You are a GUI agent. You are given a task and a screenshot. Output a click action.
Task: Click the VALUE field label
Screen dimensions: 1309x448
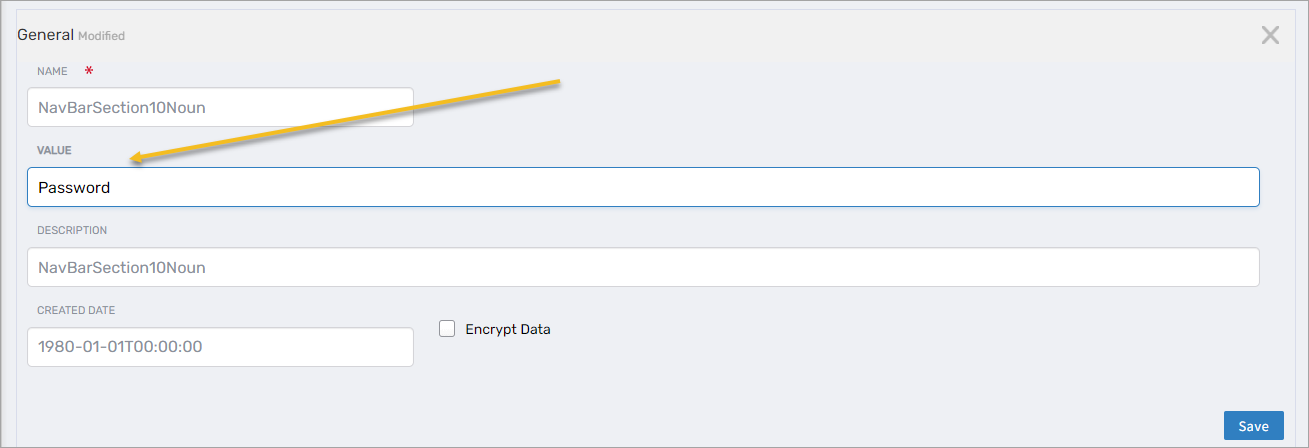click(x=54, y=150)
